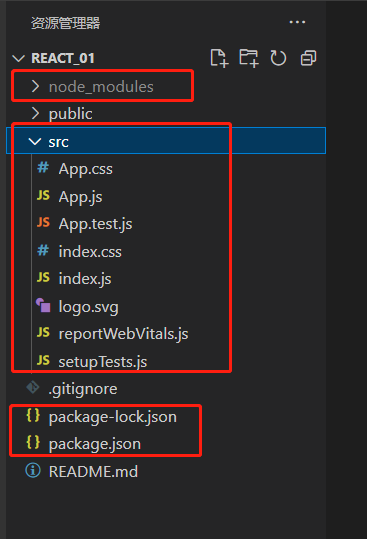367x539 pixels.
Task: Click the CSS hash icon beside App.css
Action: (43, 168)
